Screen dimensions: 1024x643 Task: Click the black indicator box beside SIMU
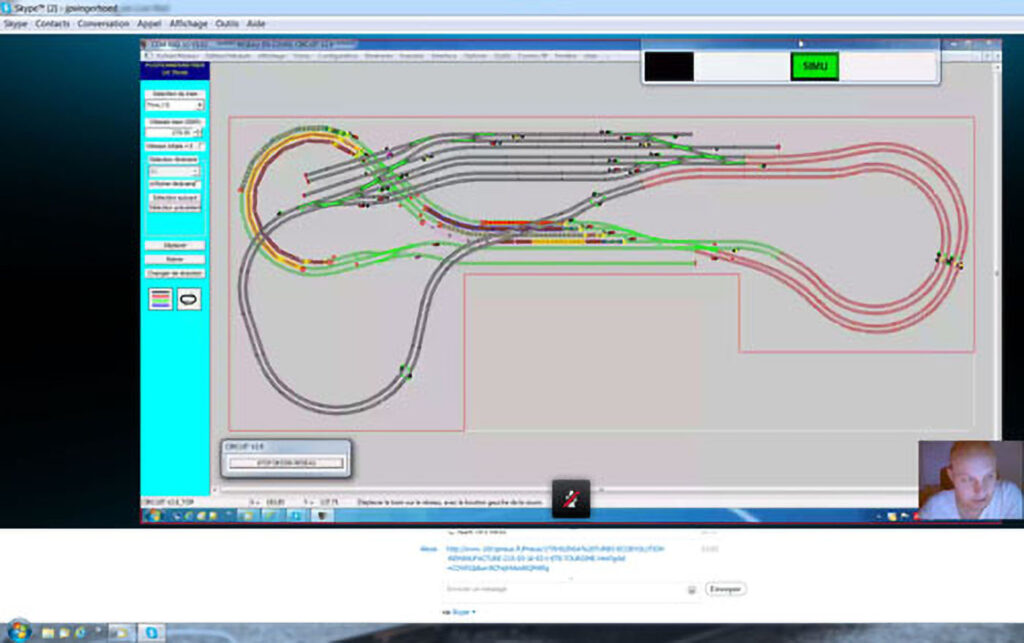click(x=669, y=67)
